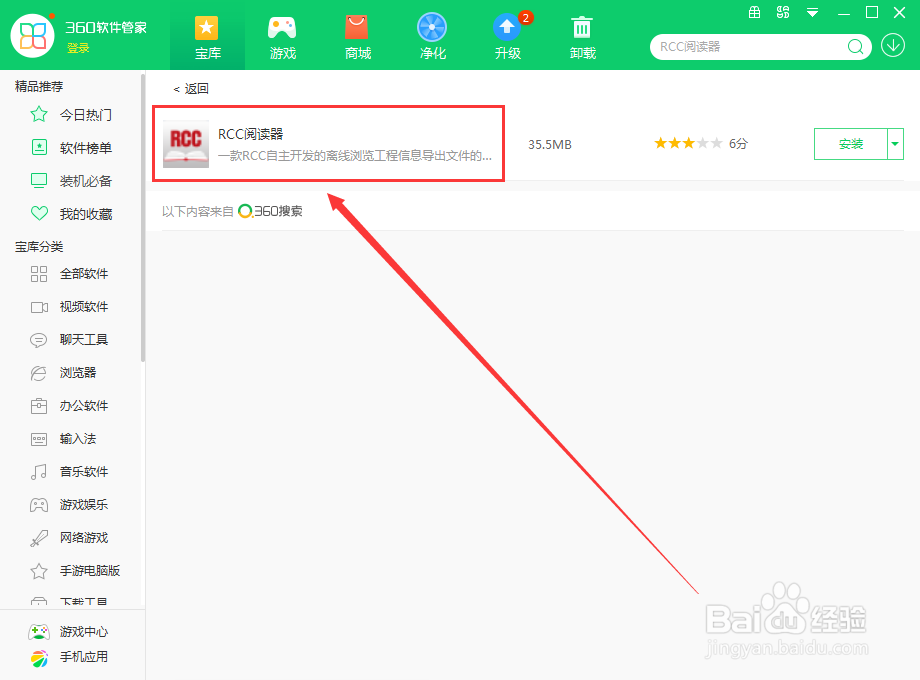Click the 360软件管家 logo icon
920x680 pixels.
tap(33, 36)
